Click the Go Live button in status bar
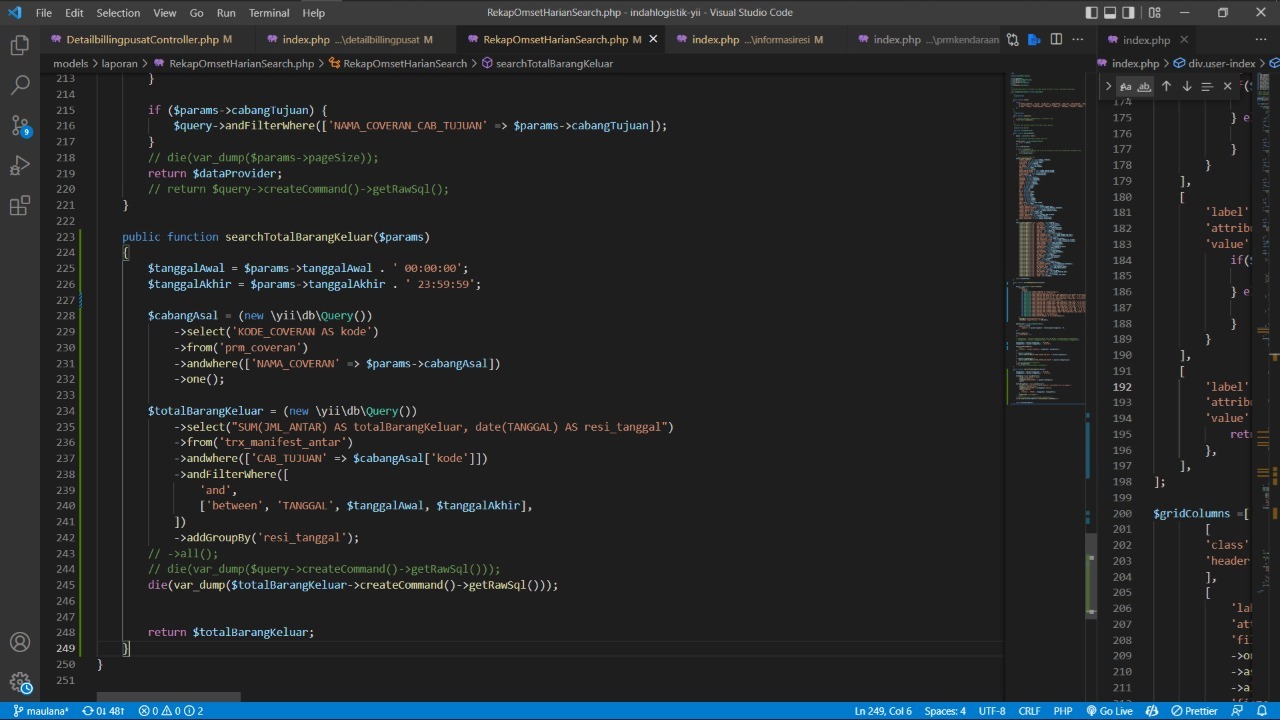 tap(1109, 711)
